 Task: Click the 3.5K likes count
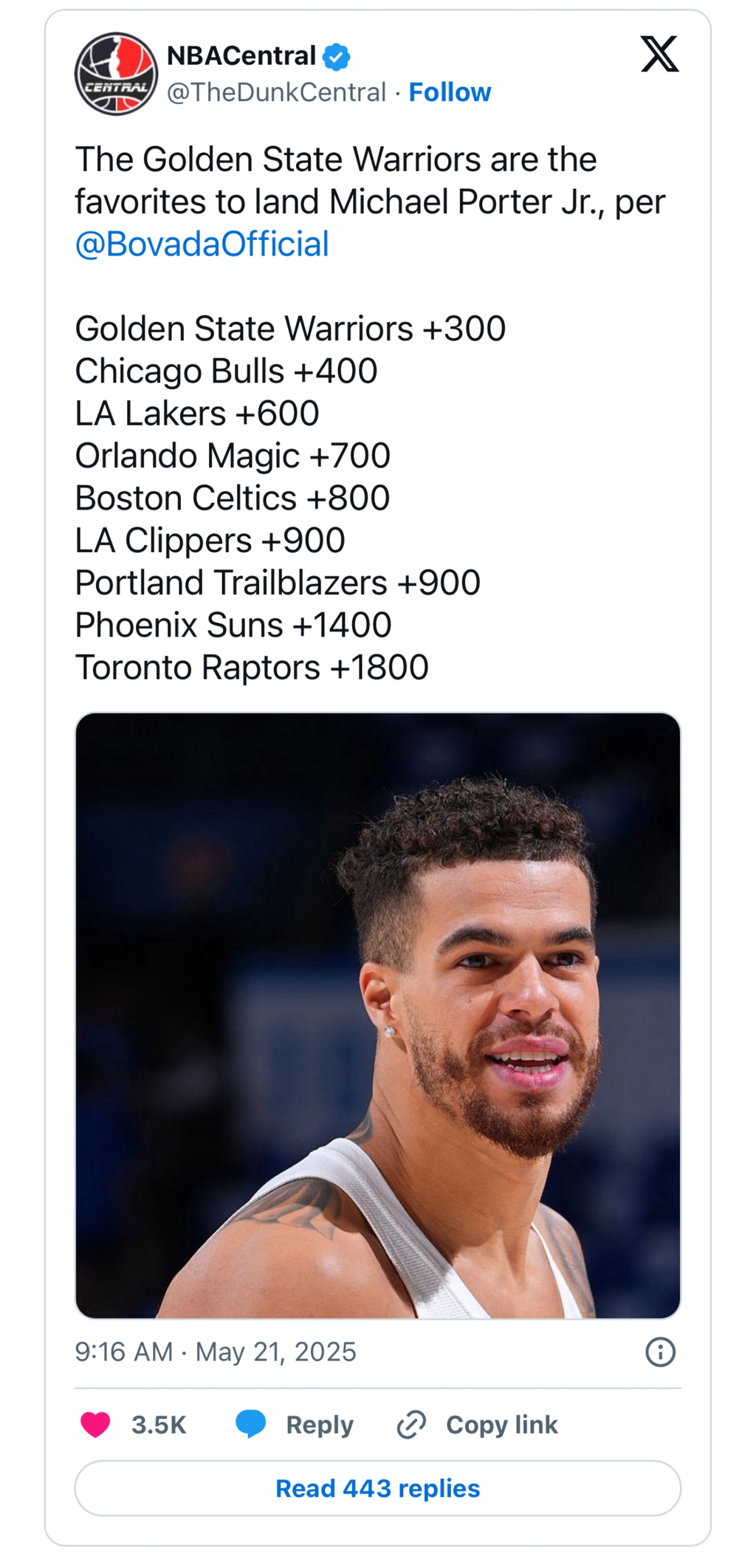coord(159,1424)
